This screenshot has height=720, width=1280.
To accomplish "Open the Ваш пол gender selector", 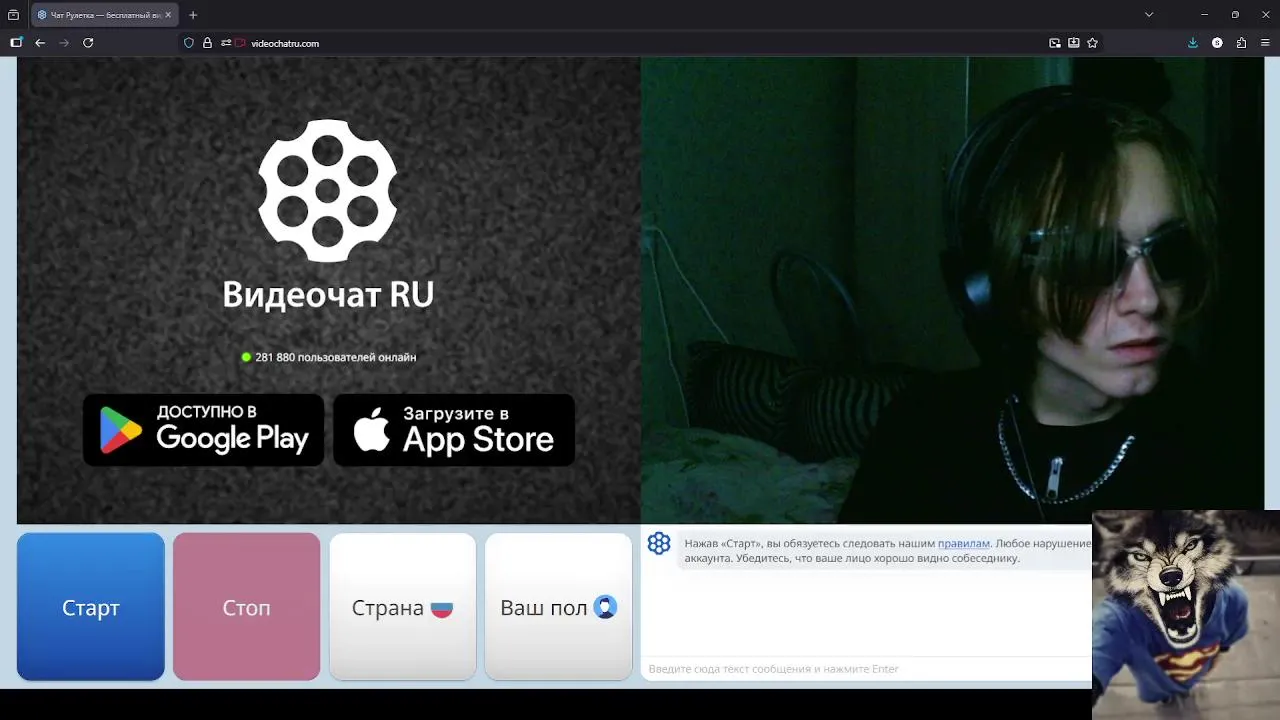I will pos(559,607).
